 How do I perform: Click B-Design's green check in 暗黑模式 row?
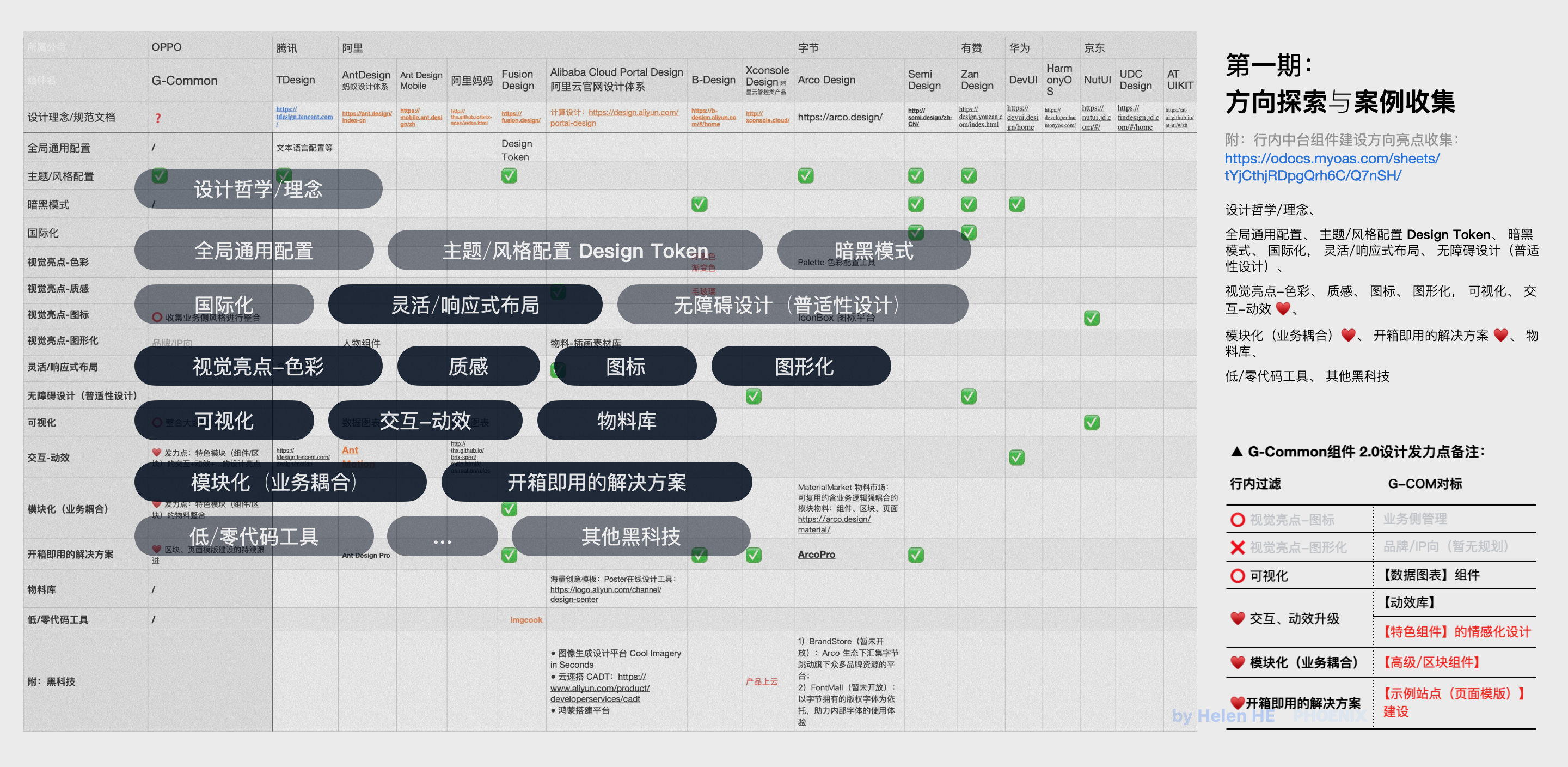coord(700,204)
